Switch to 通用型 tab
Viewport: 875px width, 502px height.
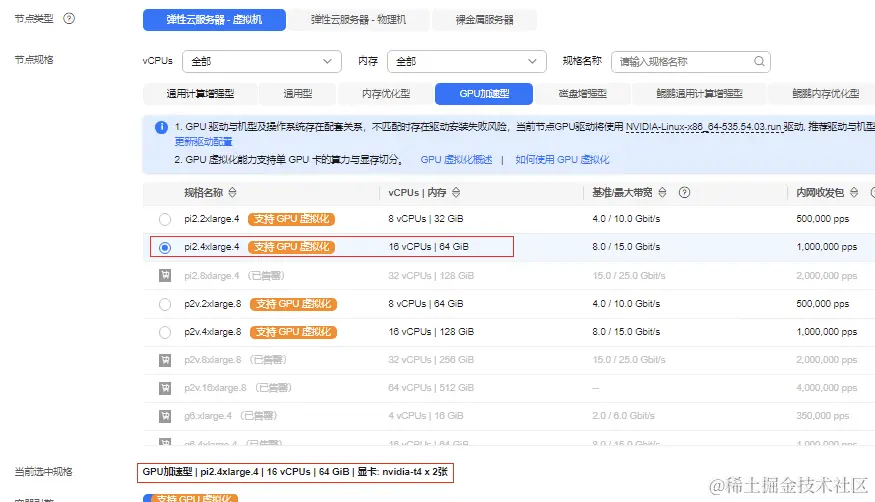coord(297,94)
